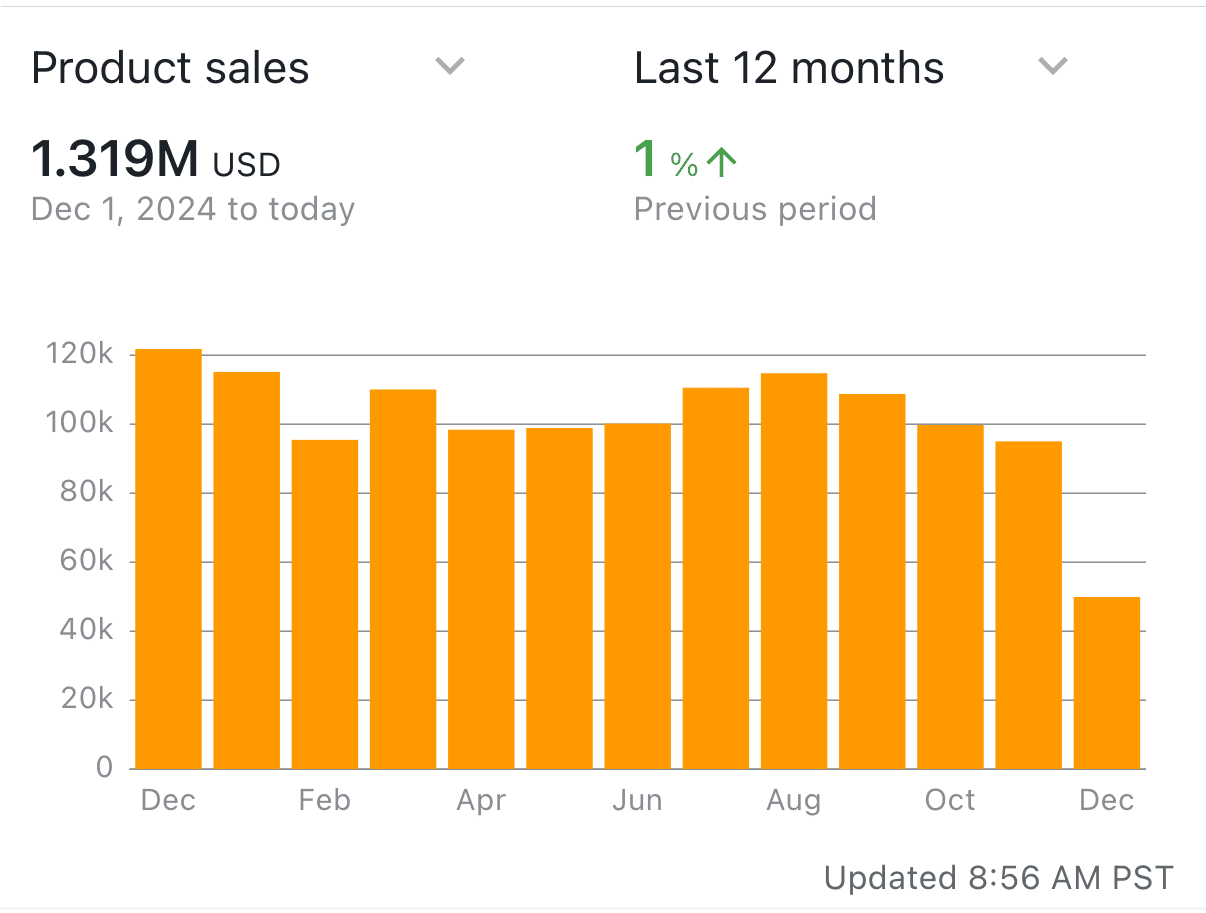
Task: Select the tallest bar for first December
Action: pos(168,558)
